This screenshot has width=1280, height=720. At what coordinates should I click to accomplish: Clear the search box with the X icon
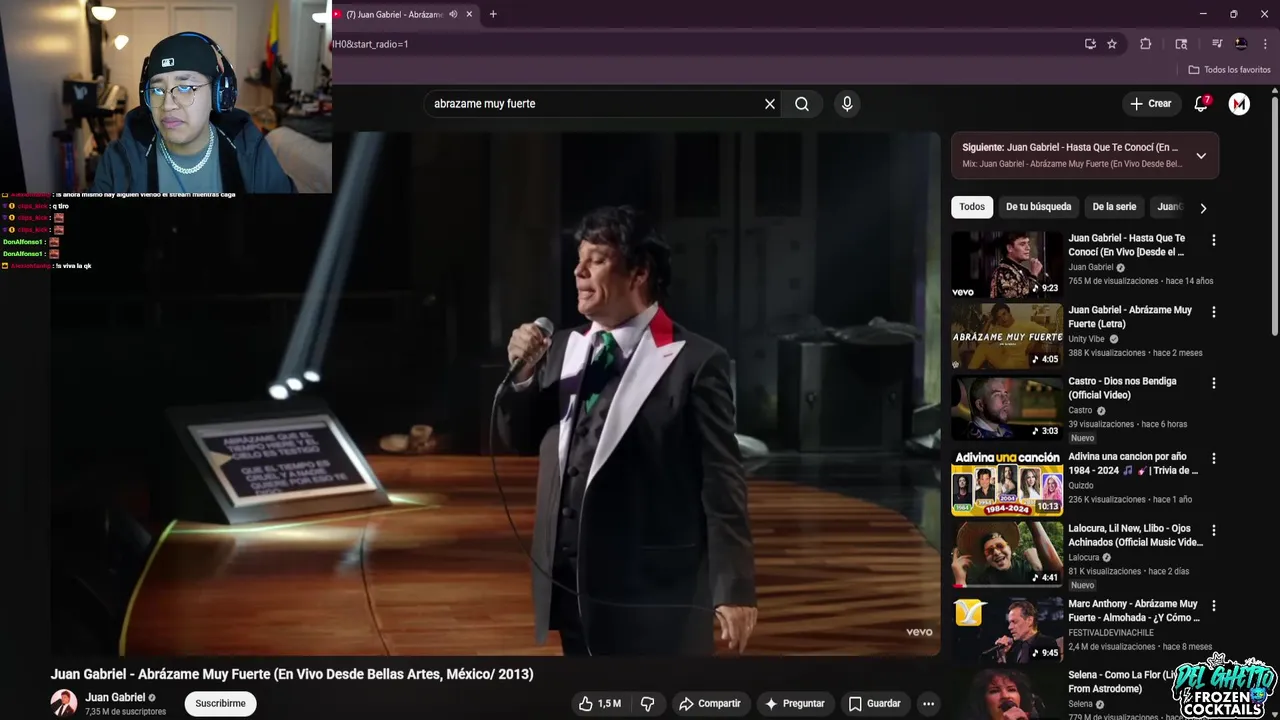coord(770,104)
